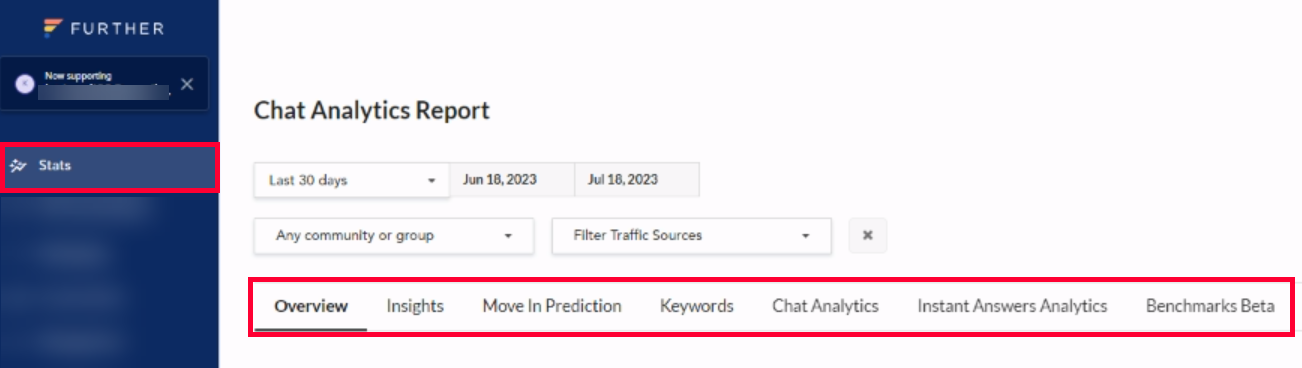Screen dimensions: 1302x368
Task: Select the Benchmarks Beta tab
Action: click(x=1210, y=306)
